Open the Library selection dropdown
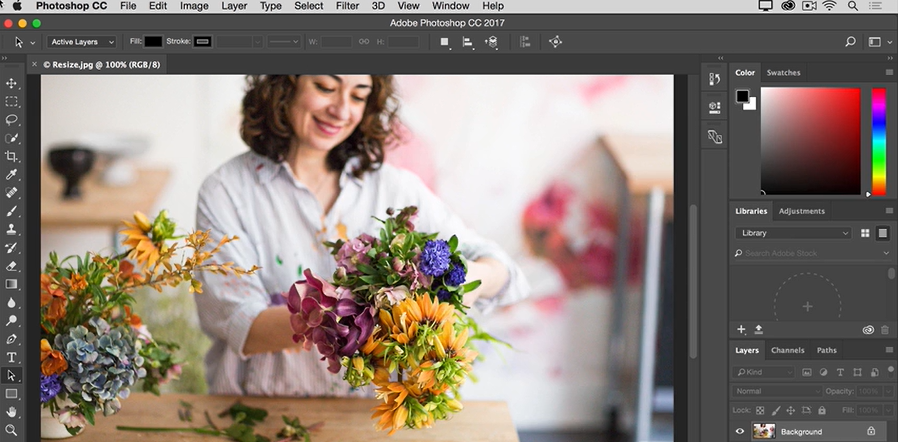Screen dimensions: 898x442 tap(794, 233)
